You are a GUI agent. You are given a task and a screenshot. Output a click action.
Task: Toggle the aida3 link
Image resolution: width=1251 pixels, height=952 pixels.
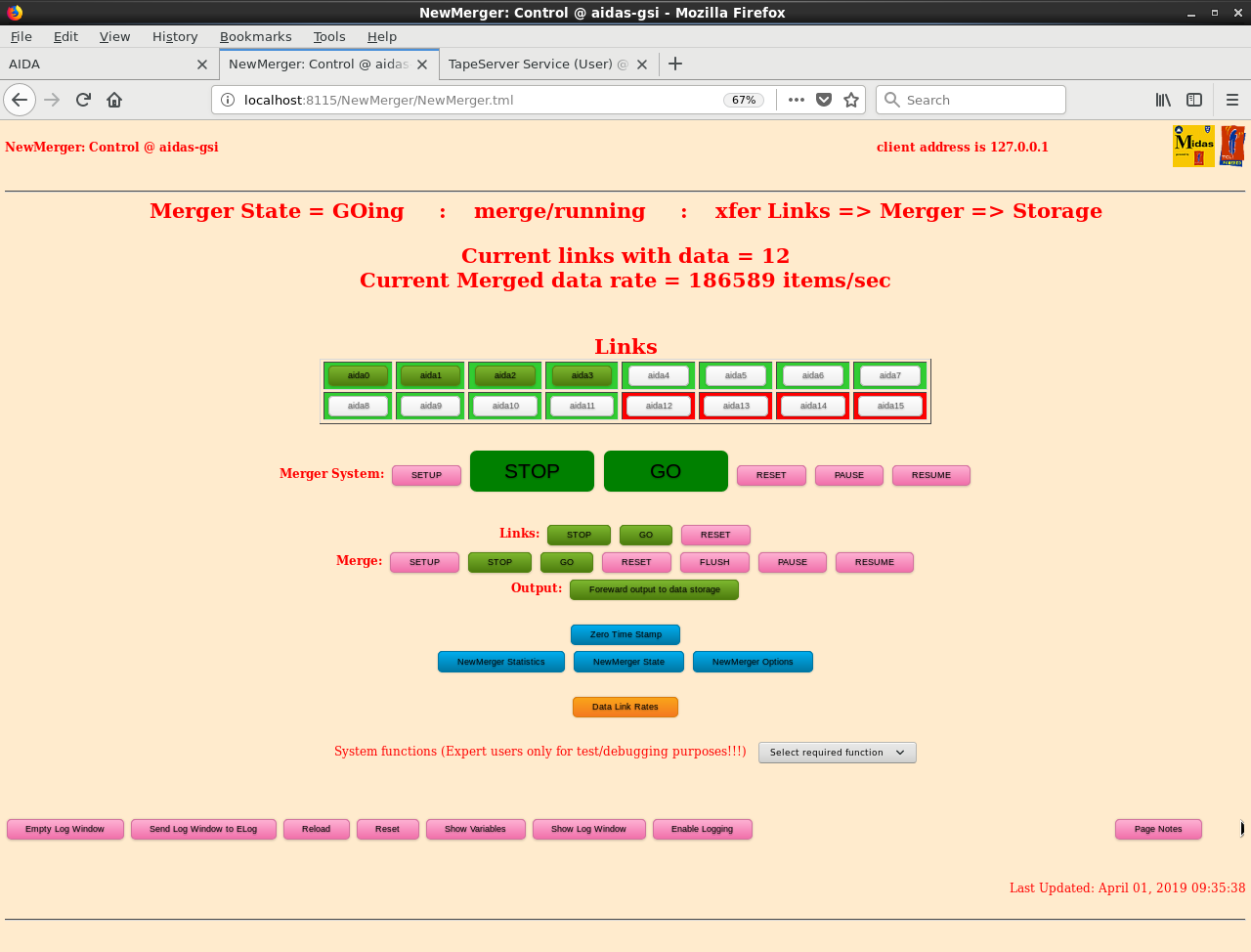pyautogui.click(x=582, y=375)
